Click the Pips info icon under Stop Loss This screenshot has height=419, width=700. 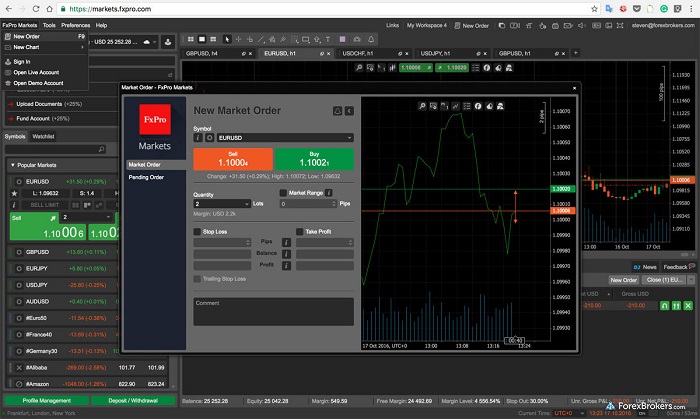[x=287, y=242]
